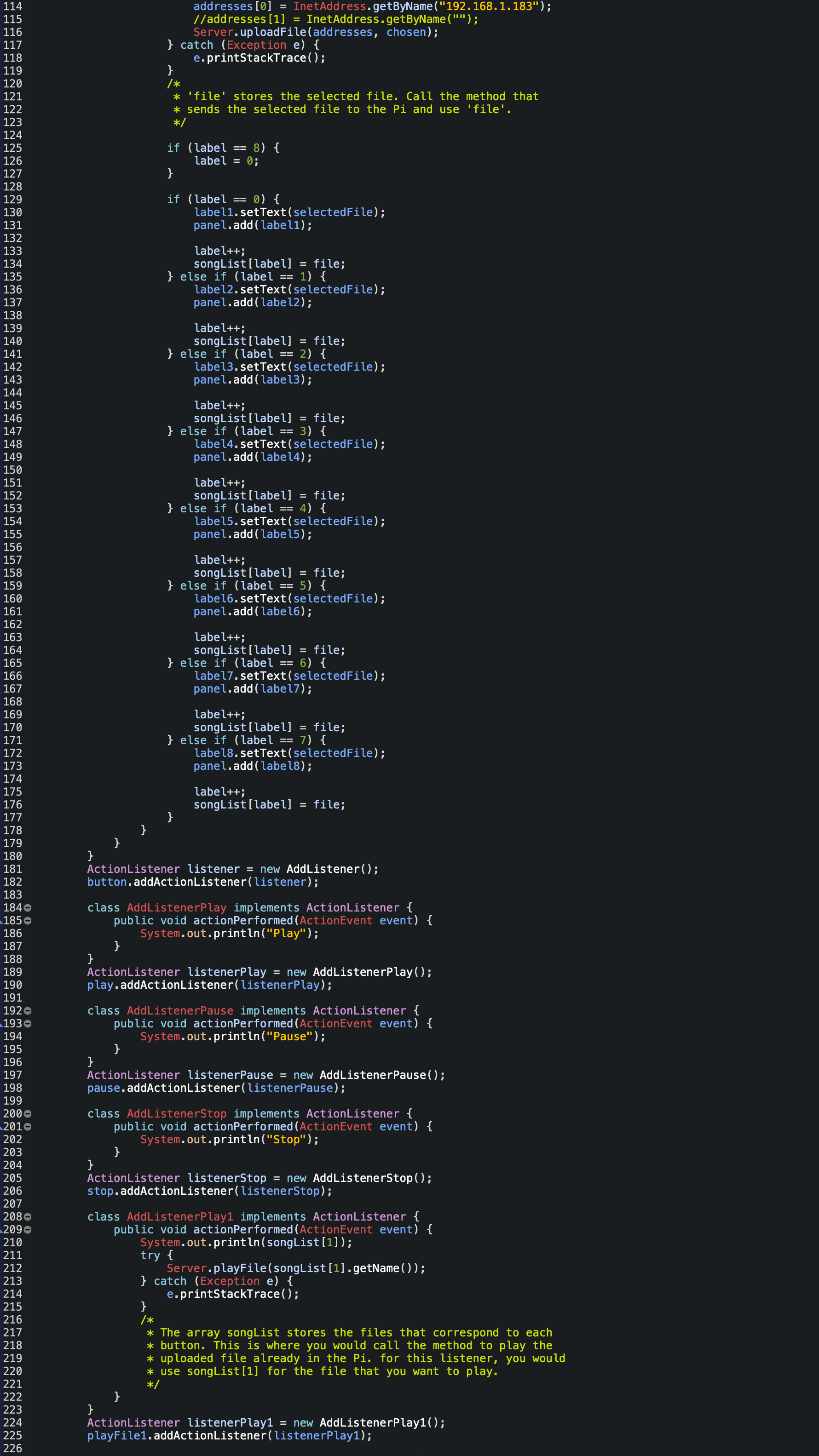Click the AddListenerStop class declaration name
Viewport: 819px width, 1456px height.
click(177, 1113)
